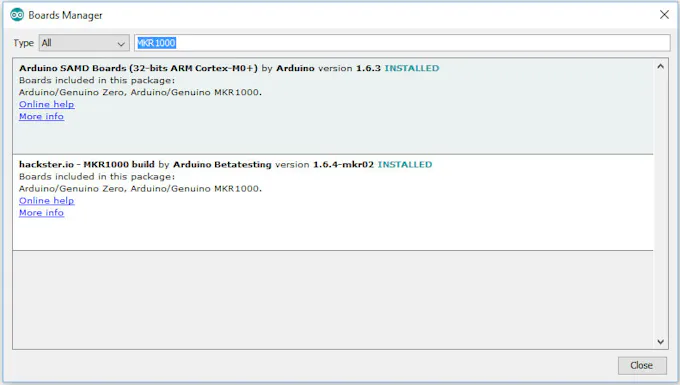680x385 pixels.
Task: Click the Type label beside the dropdown
Action: click(x=23, y=43)
